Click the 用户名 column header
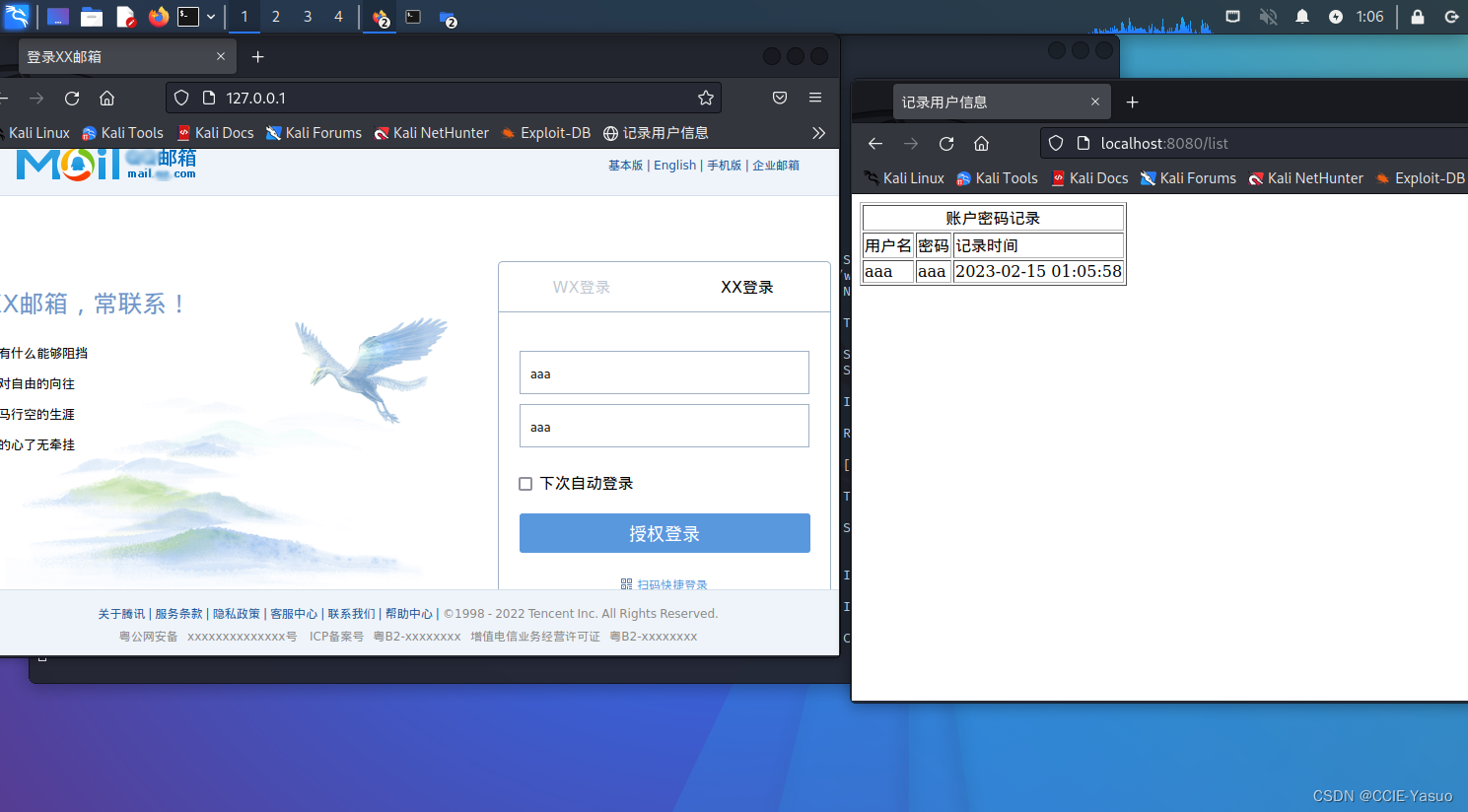Viewport: 1468px width, 812px height. 888,245
